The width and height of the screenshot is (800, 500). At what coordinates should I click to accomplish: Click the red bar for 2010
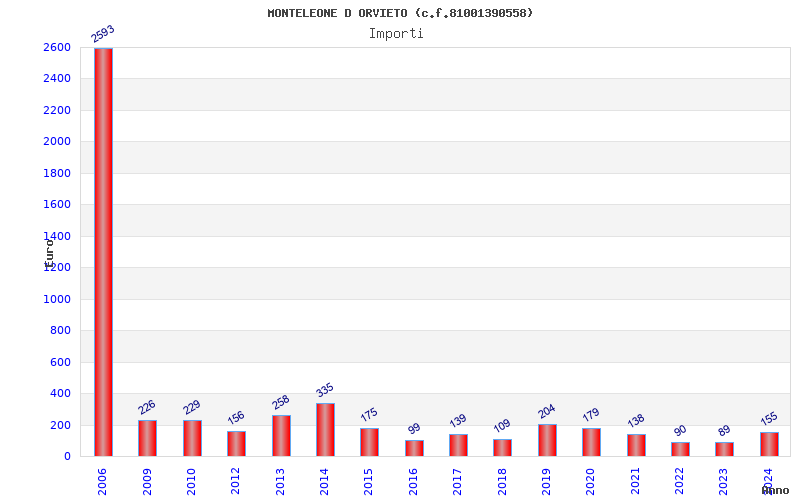coord(192,438)
